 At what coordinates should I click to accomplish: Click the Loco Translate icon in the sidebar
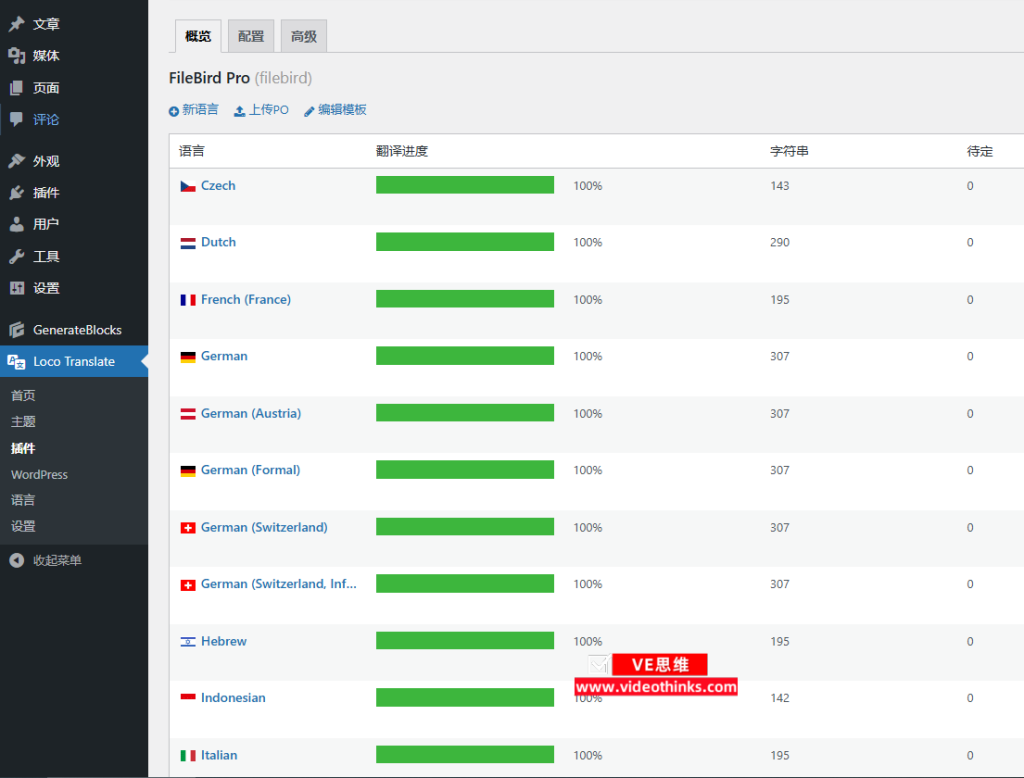(x=16, y=361)
